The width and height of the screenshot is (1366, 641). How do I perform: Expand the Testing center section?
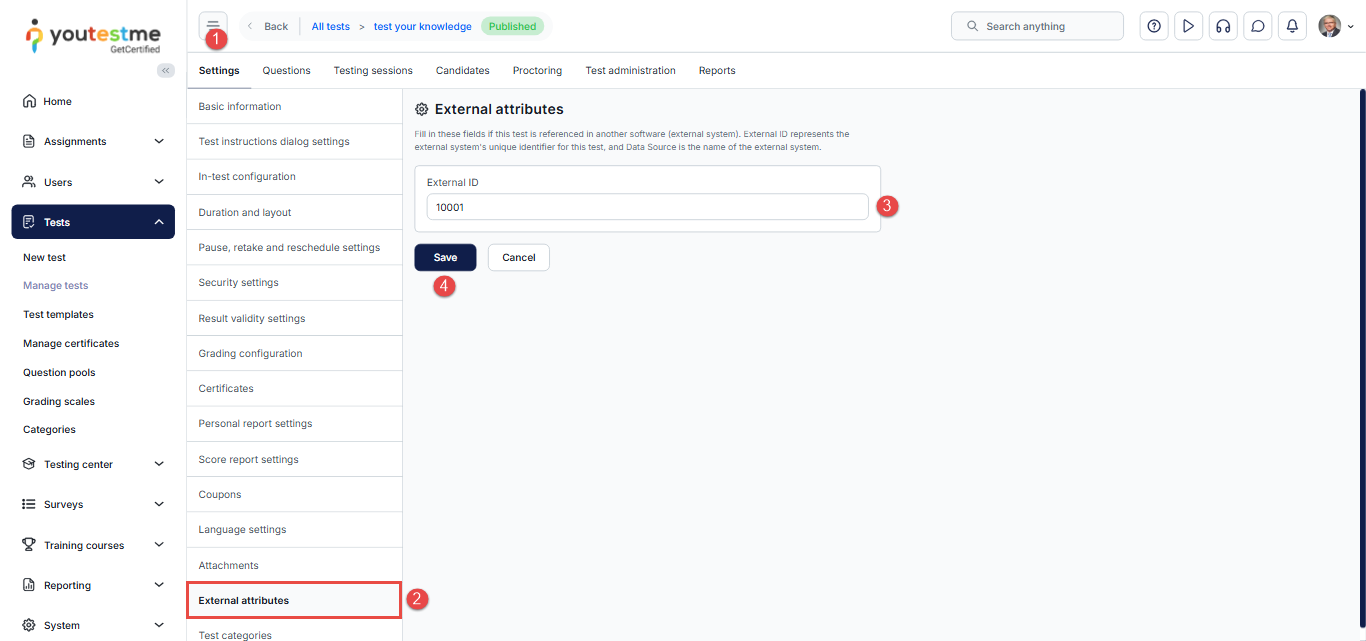pos(93,464)
